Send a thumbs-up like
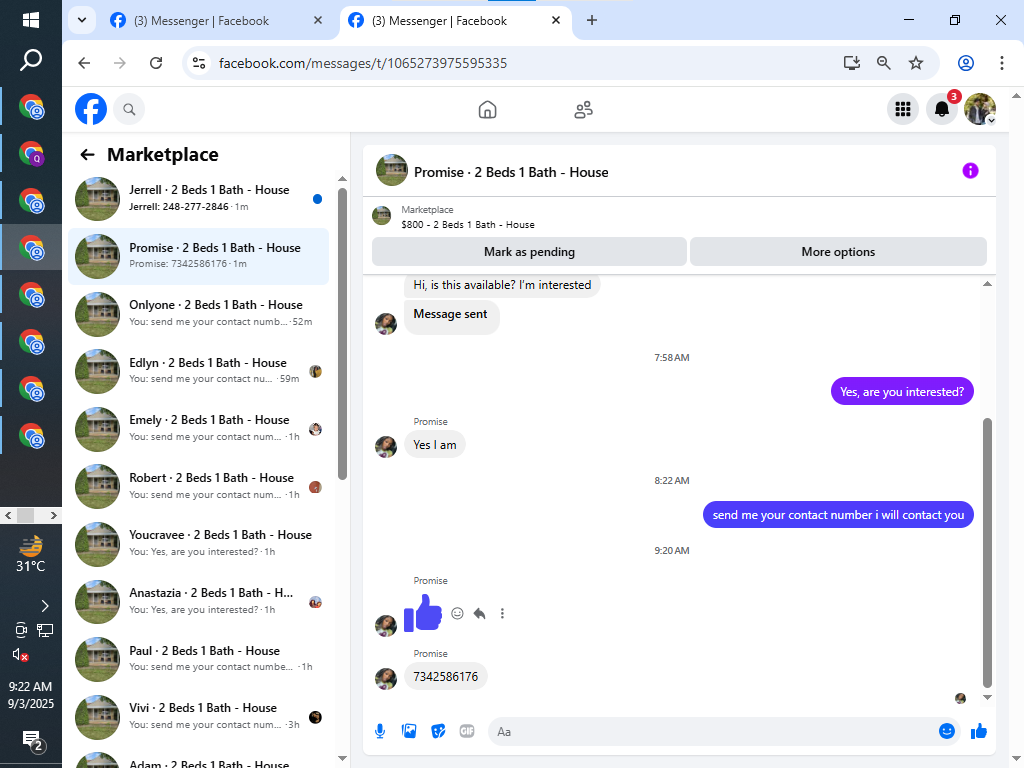Viewport: 1024px width, 768px height. pos(978,731)
